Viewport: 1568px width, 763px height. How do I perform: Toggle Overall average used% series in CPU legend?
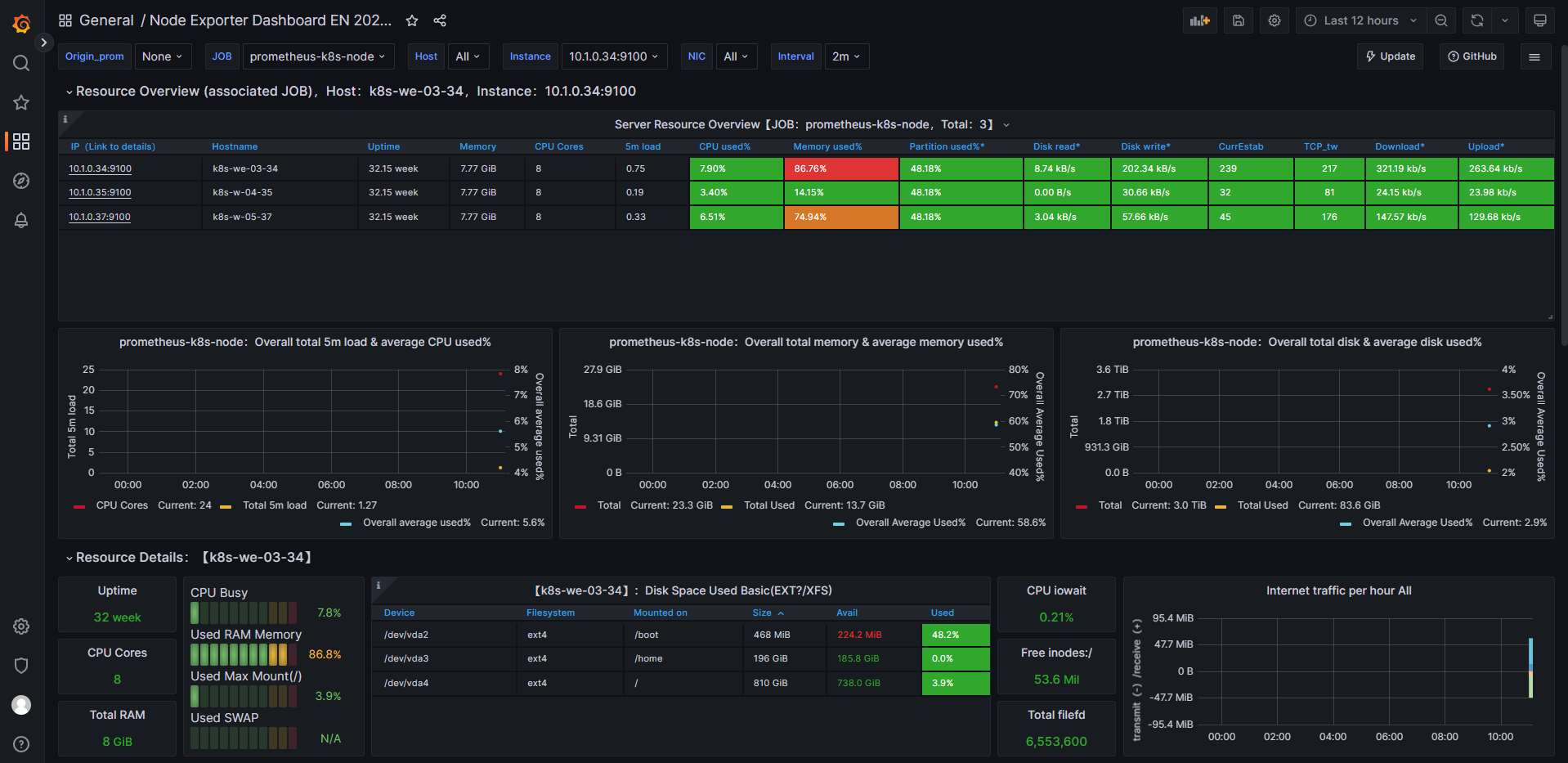[x=417, y=523]
